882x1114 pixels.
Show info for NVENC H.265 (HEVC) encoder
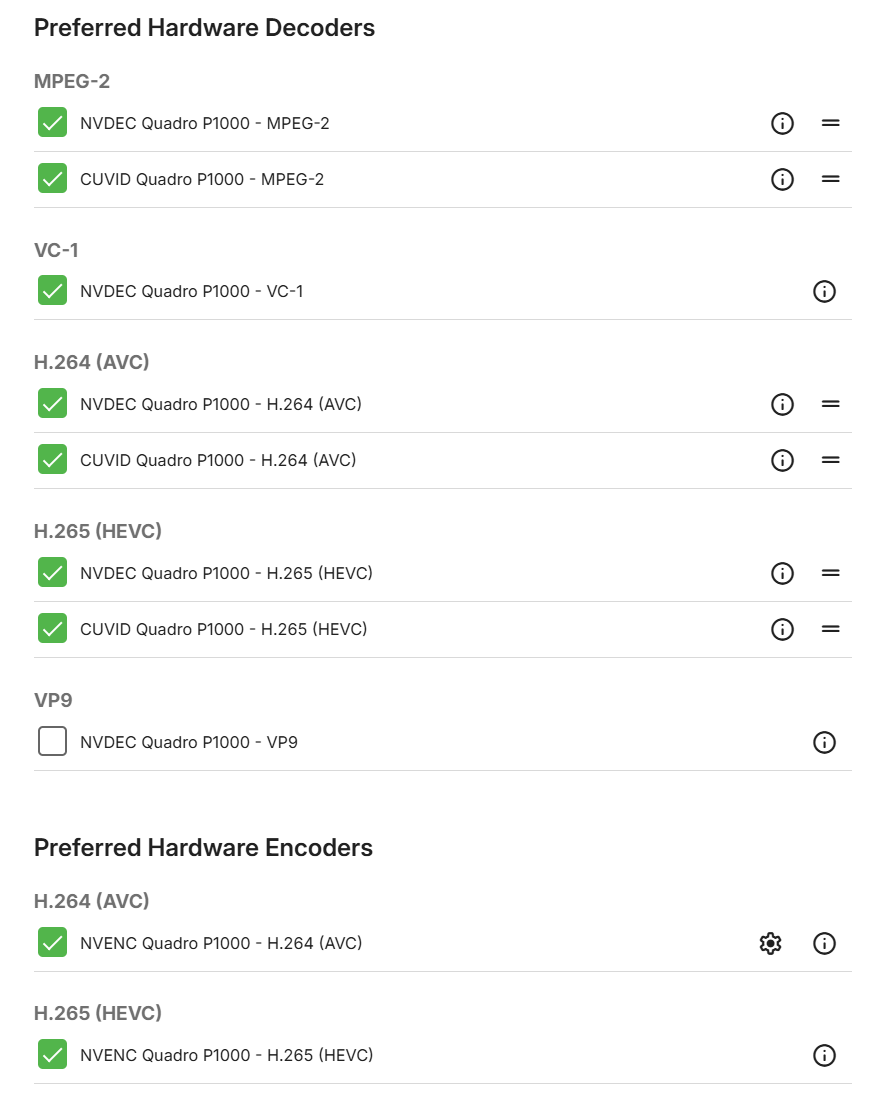(824, 1056)
